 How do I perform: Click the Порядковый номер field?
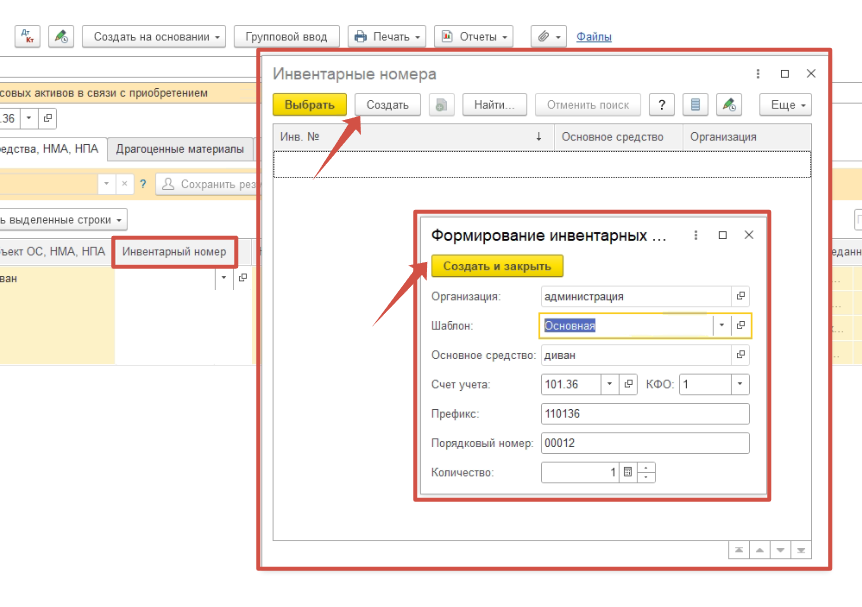(x=645, y=443)
